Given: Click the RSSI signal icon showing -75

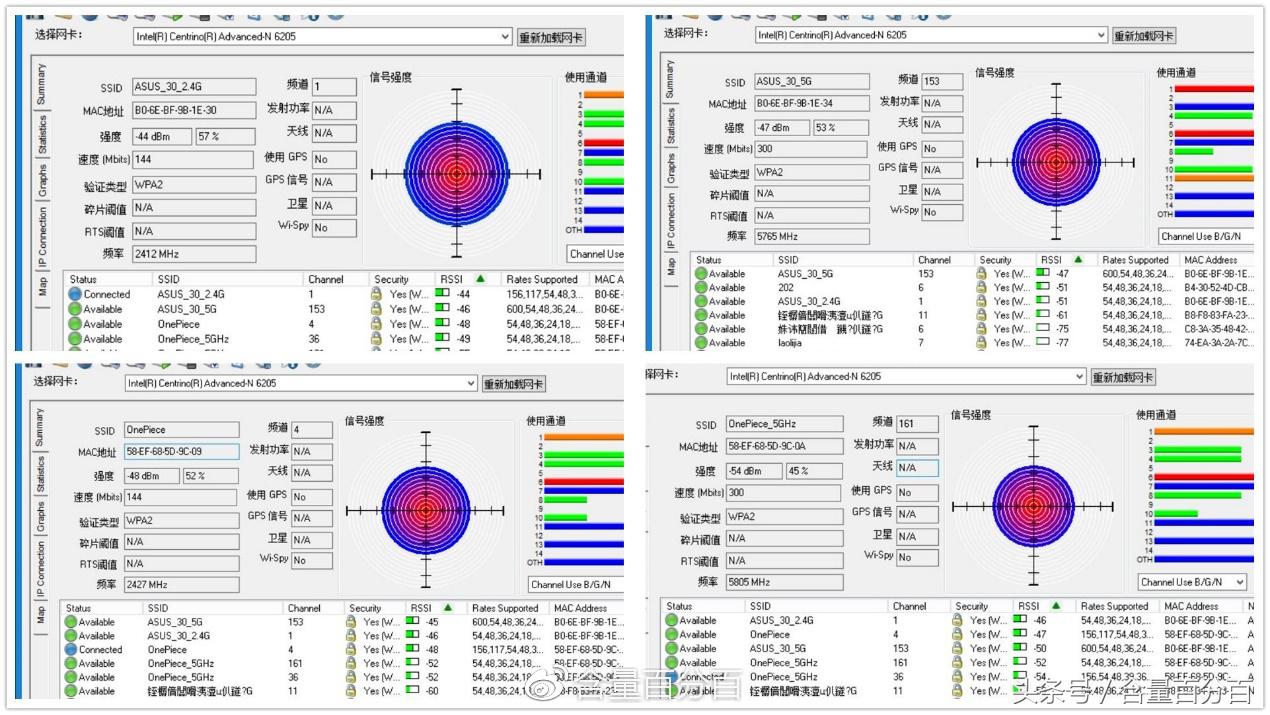Looking at the screenshot, I should [x=1042, y=329].
